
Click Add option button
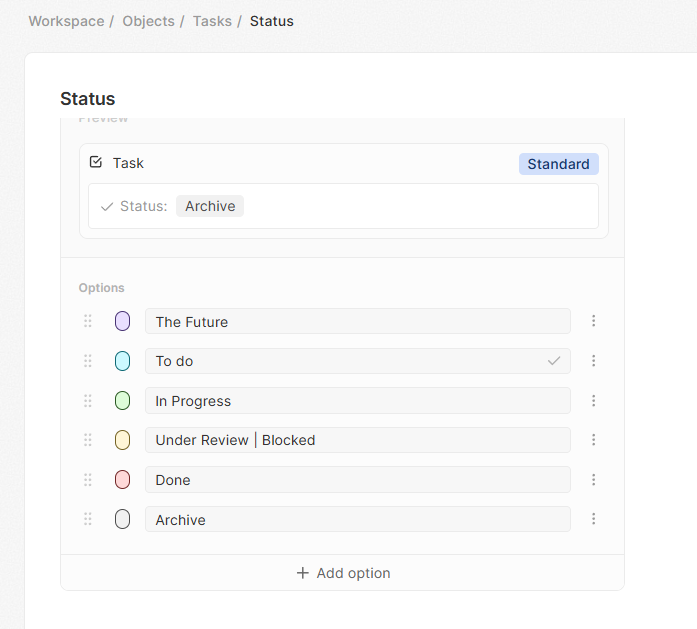click(x=343, y=573)
